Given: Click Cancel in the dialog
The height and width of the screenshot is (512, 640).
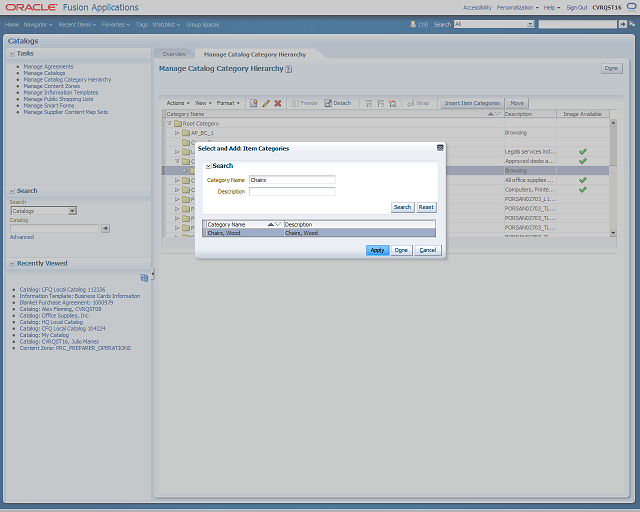Looking at the screenshot, I should pyautogui.click(x=428, y=250).
